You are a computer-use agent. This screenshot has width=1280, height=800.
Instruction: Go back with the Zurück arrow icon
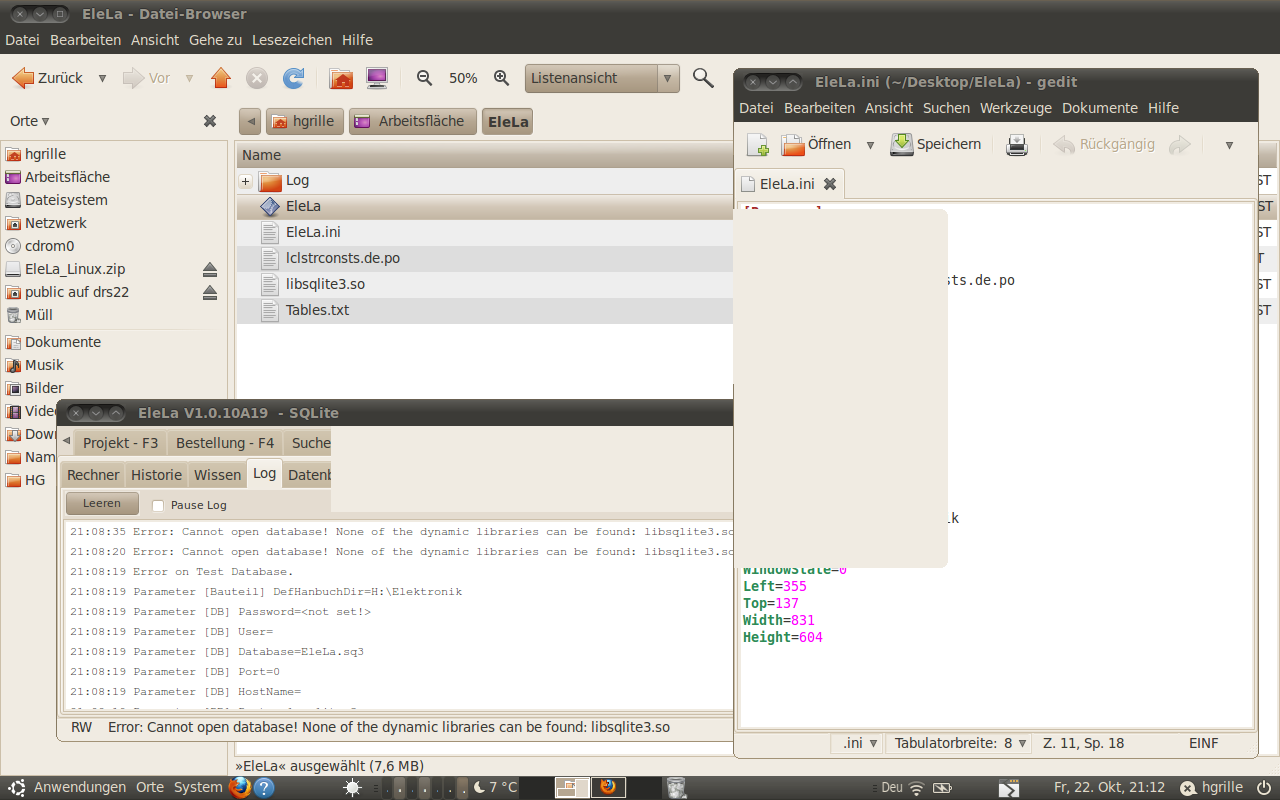point(23,78)
